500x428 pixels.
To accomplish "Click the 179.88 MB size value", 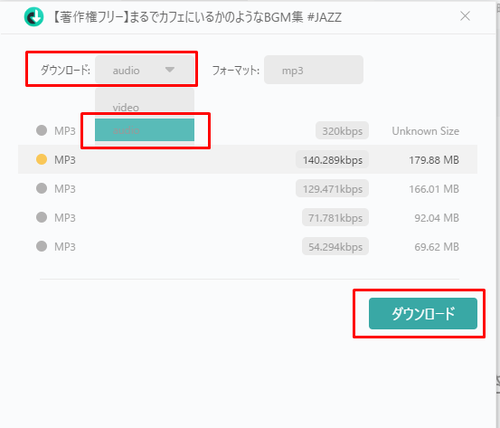I will [434, 160].
